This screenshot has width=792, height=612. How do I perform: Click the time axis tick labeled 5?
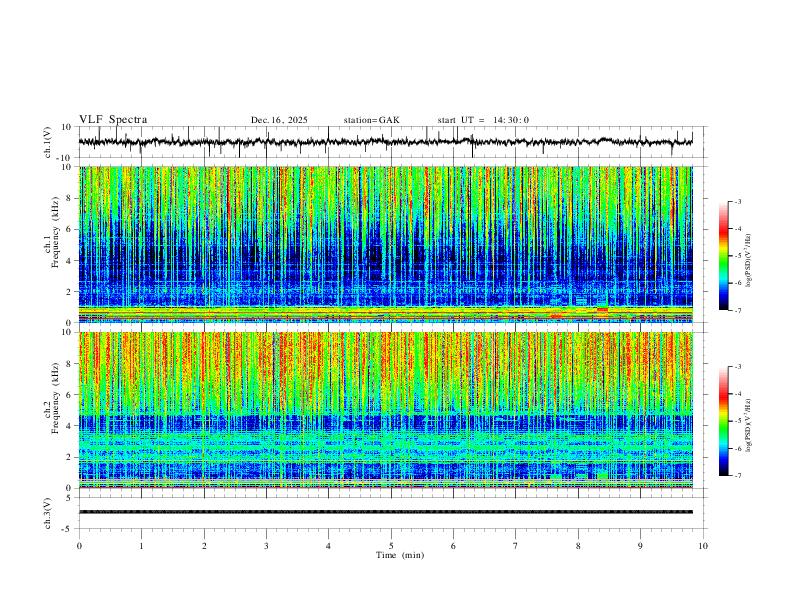coord(391,546)
